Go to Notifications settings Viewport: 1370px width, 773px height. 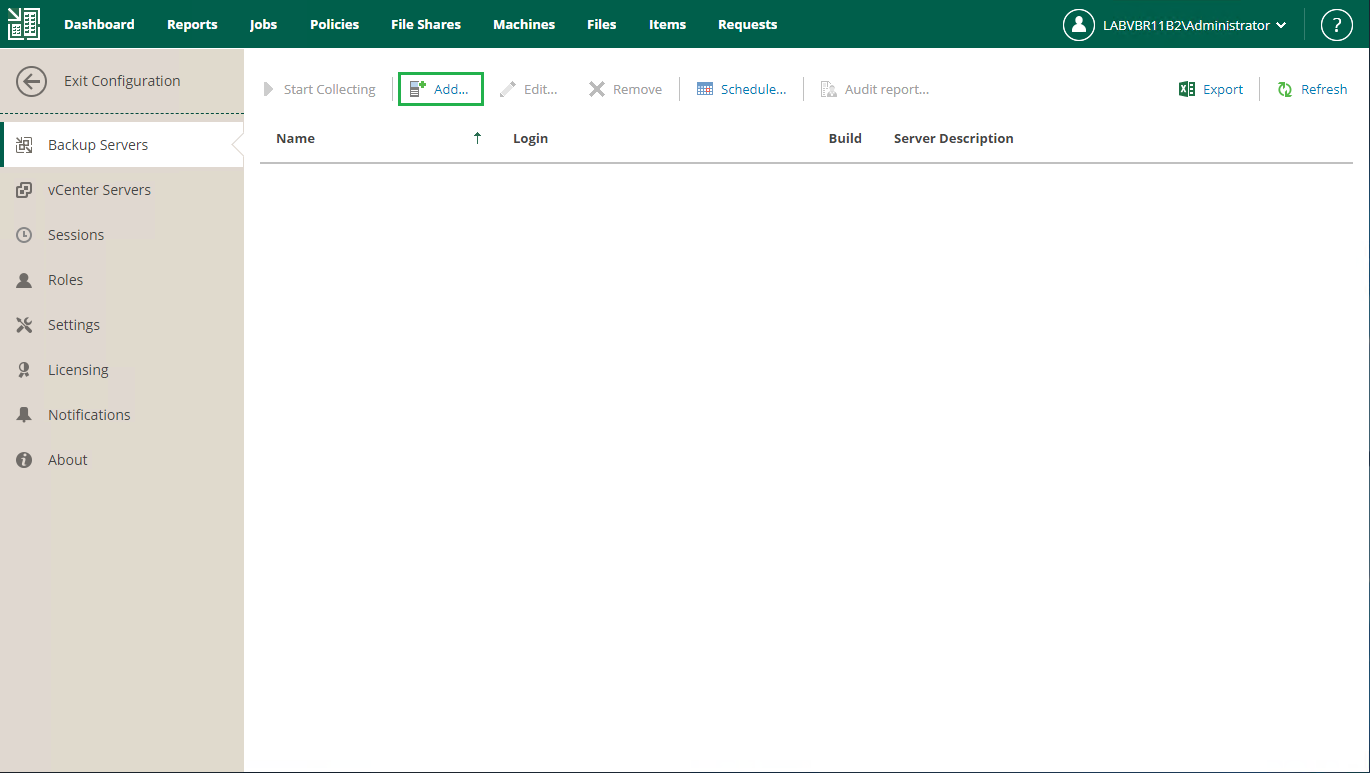(89, 415)
